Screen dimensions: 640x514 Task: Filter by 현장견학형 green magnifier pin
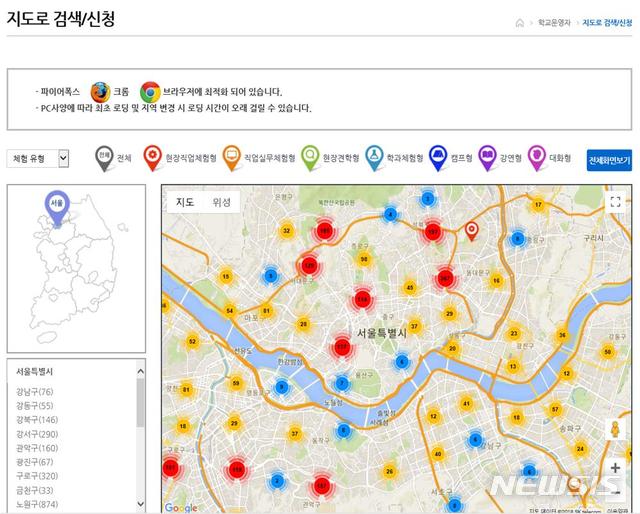click(310, 158)
